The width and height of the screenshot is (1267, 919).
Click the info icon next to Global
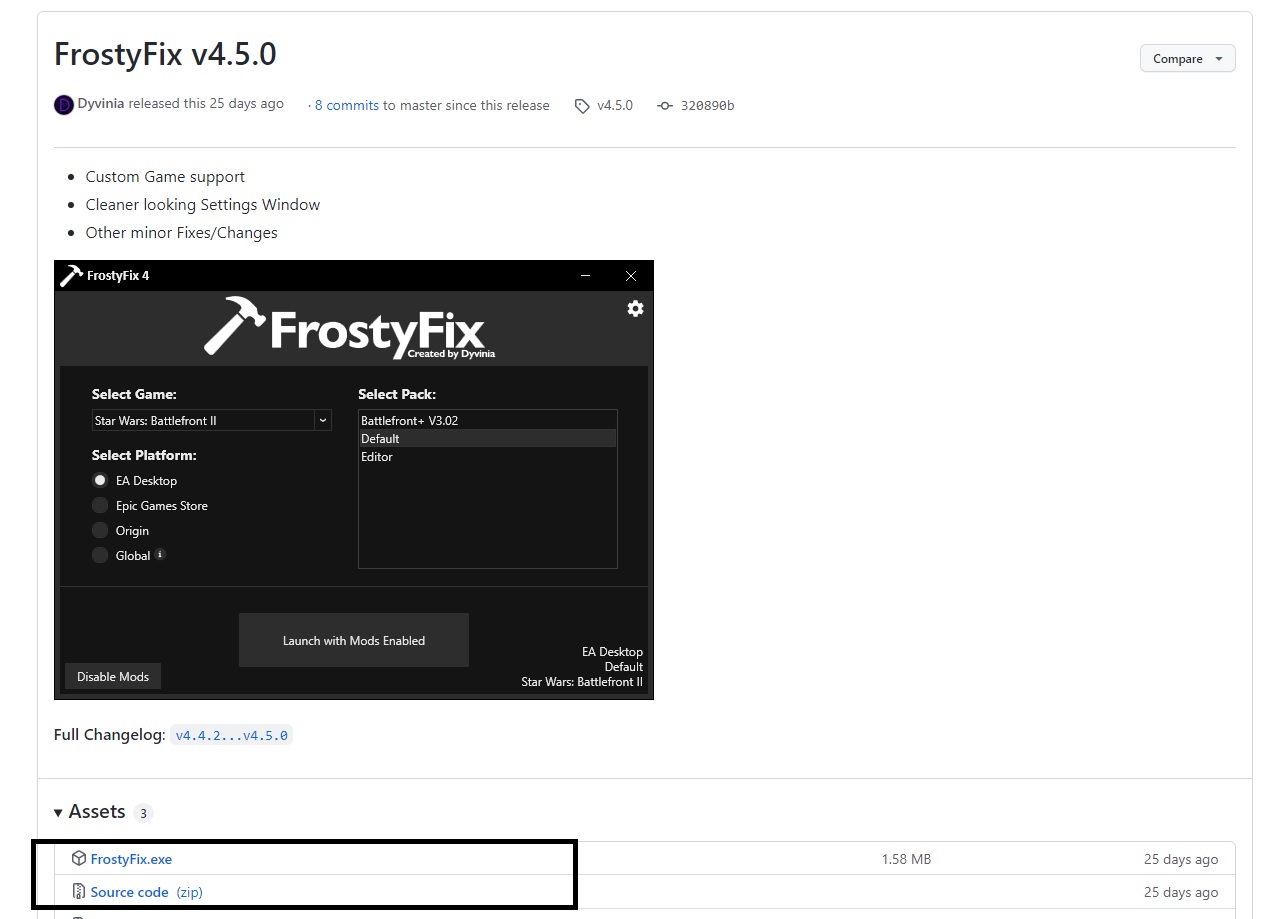pyautogui.click(x=160, y=554)
